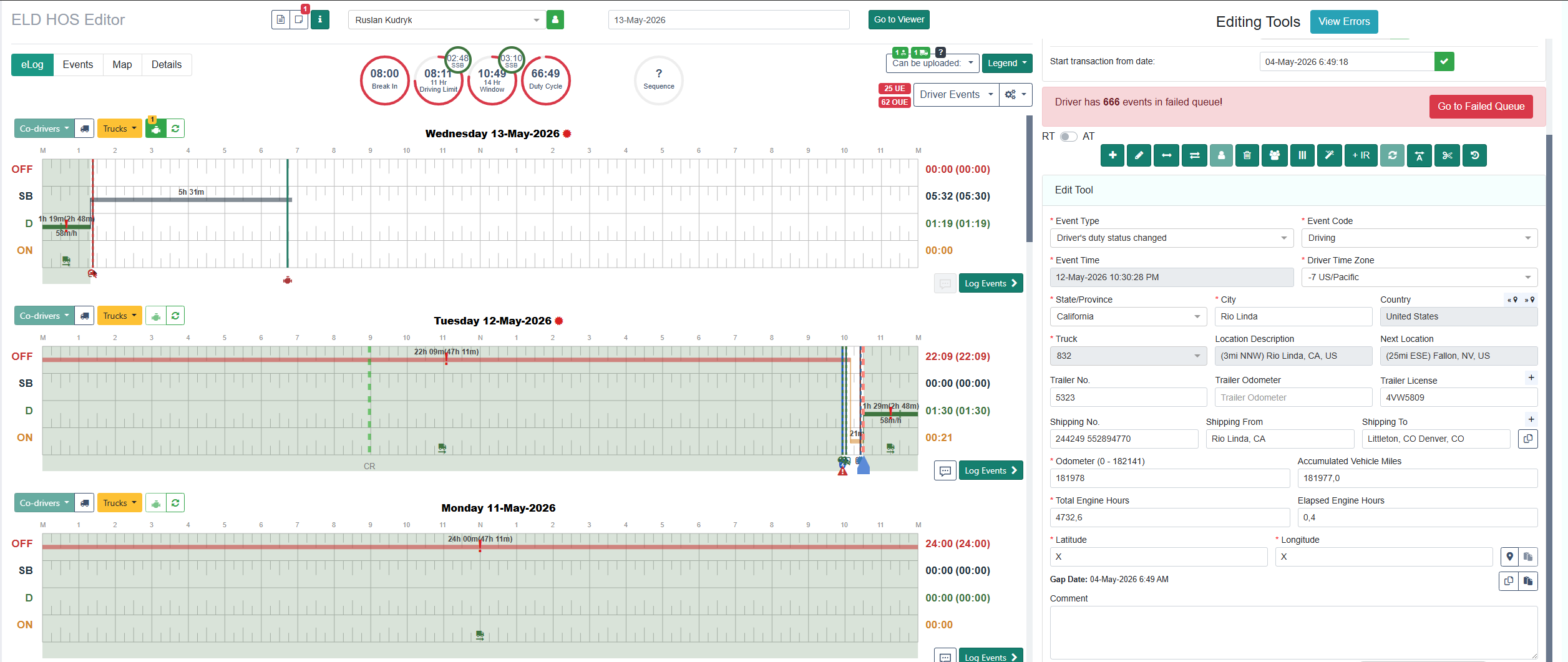Open the State/Province dropdown showing California

(1128, 316)
